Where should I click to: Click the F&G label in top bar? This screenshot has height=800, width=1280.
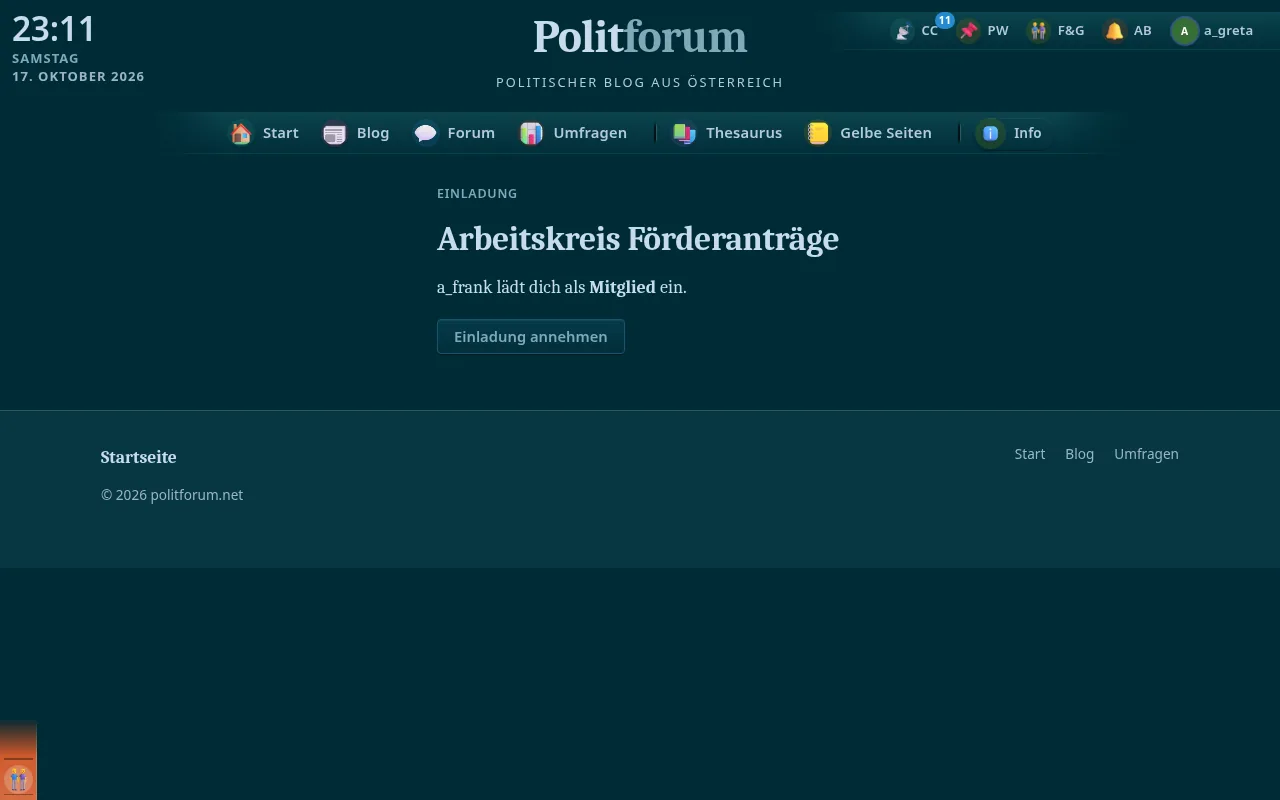click(x=1071, y=31)
